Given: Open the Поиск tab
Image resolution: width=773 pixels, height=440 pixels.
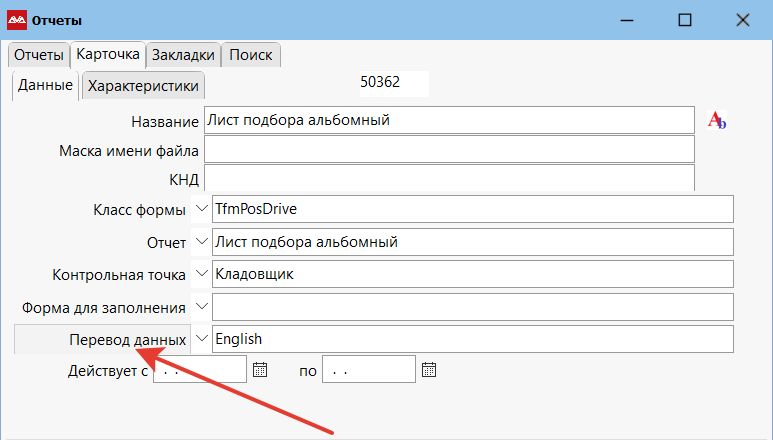Looking at the screenshot, I should tap(250, 55).
